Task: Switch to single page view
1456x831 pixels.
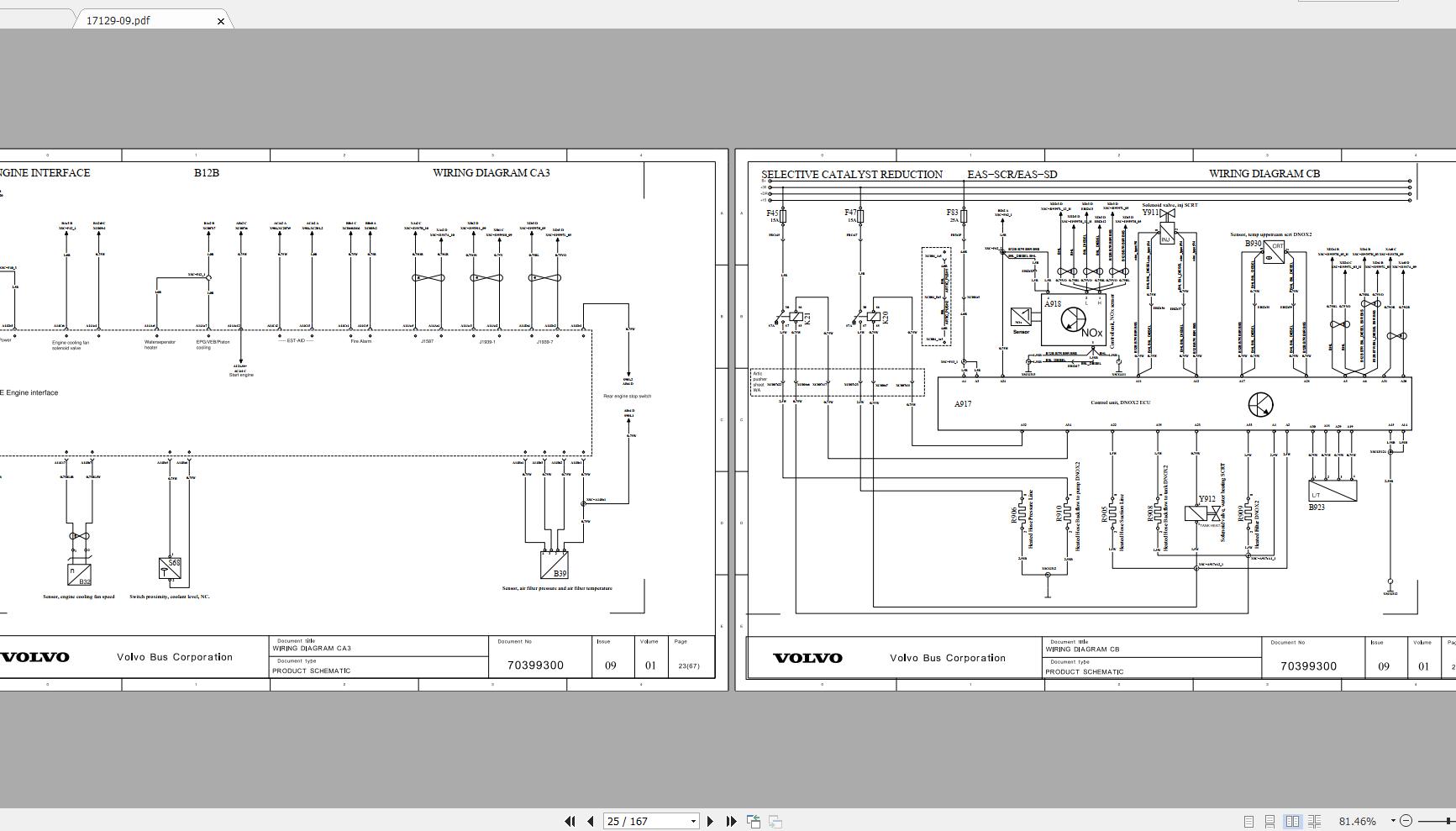Action: pos(1248,821)
